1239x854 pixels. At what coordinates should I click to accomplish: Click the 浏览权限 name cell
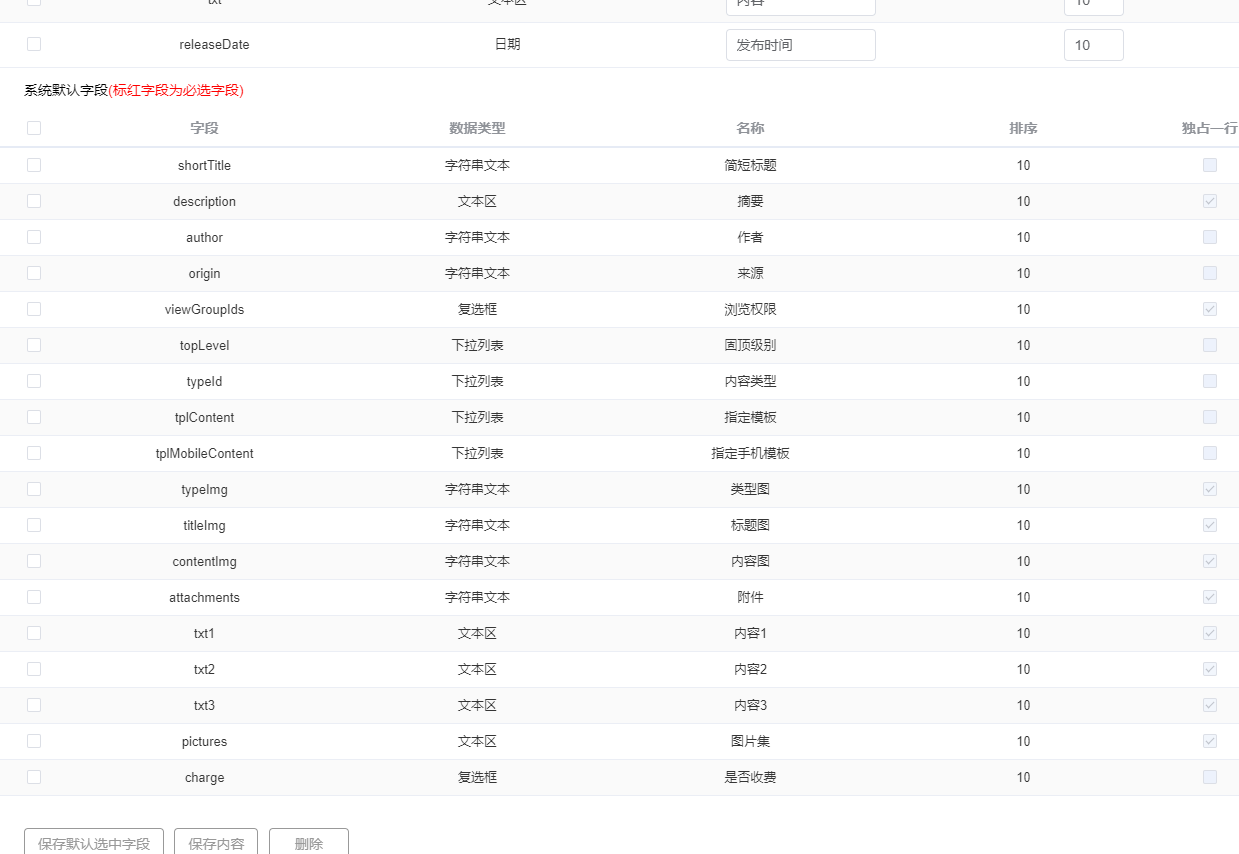[750, 309]
